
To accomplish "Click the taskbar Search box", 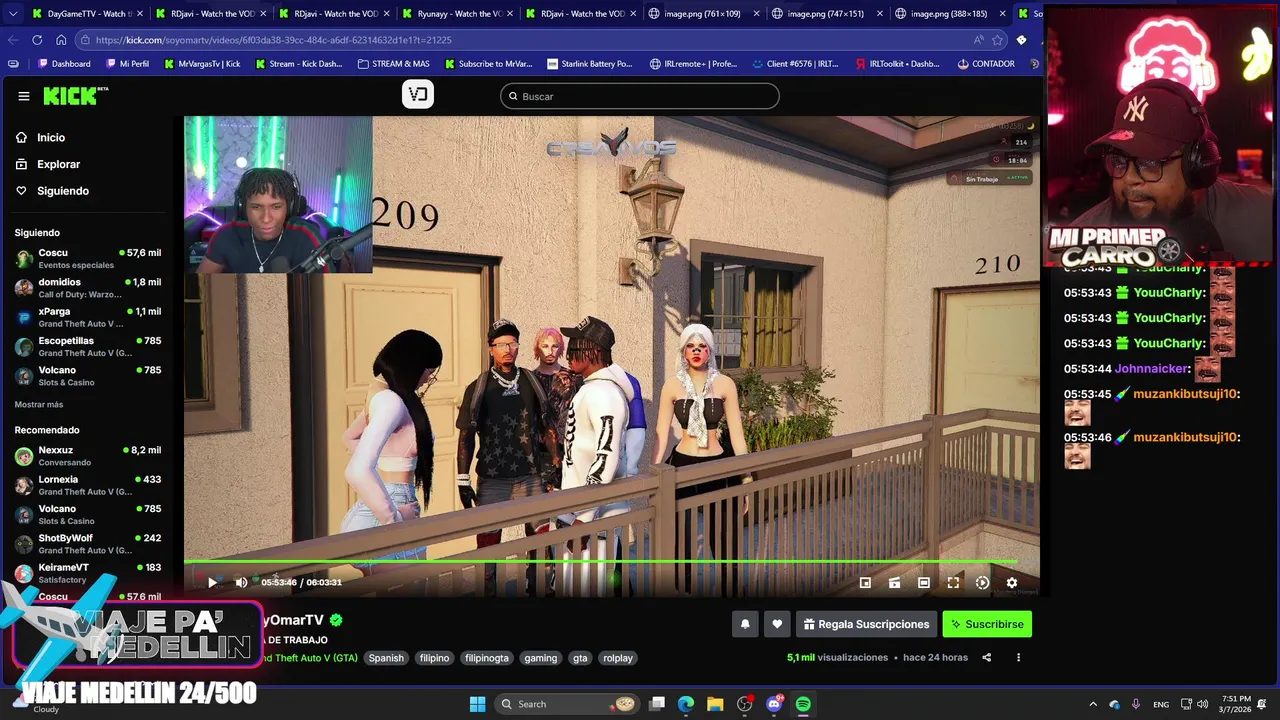I will 567,704.
